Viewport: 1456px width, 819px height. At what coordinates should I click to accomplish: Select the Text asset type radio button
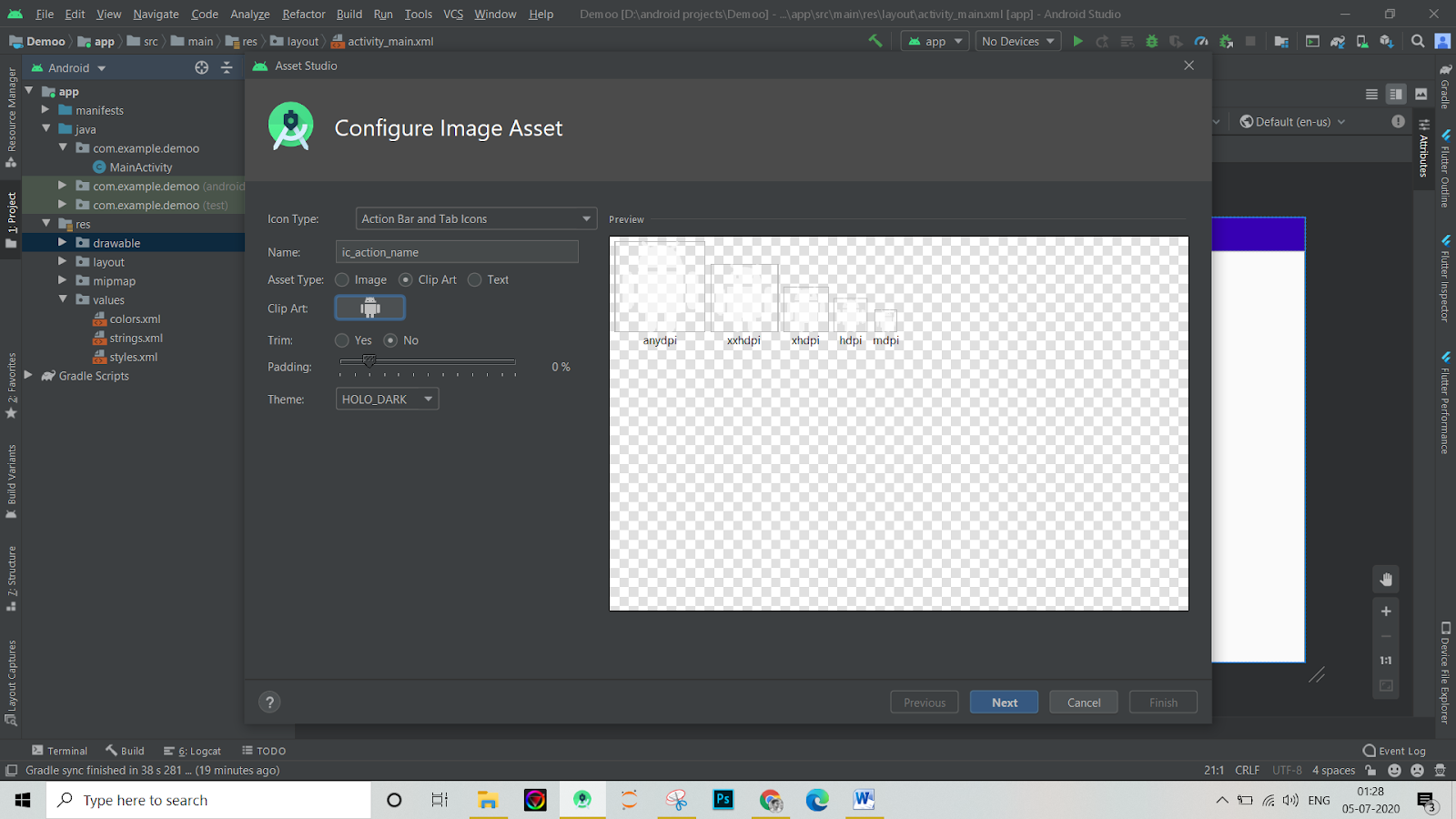click(474, 279)
